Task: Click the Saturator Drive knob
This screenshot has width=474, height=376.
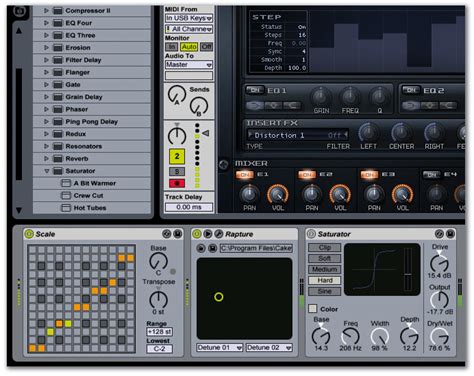Action: pos(439,263)
